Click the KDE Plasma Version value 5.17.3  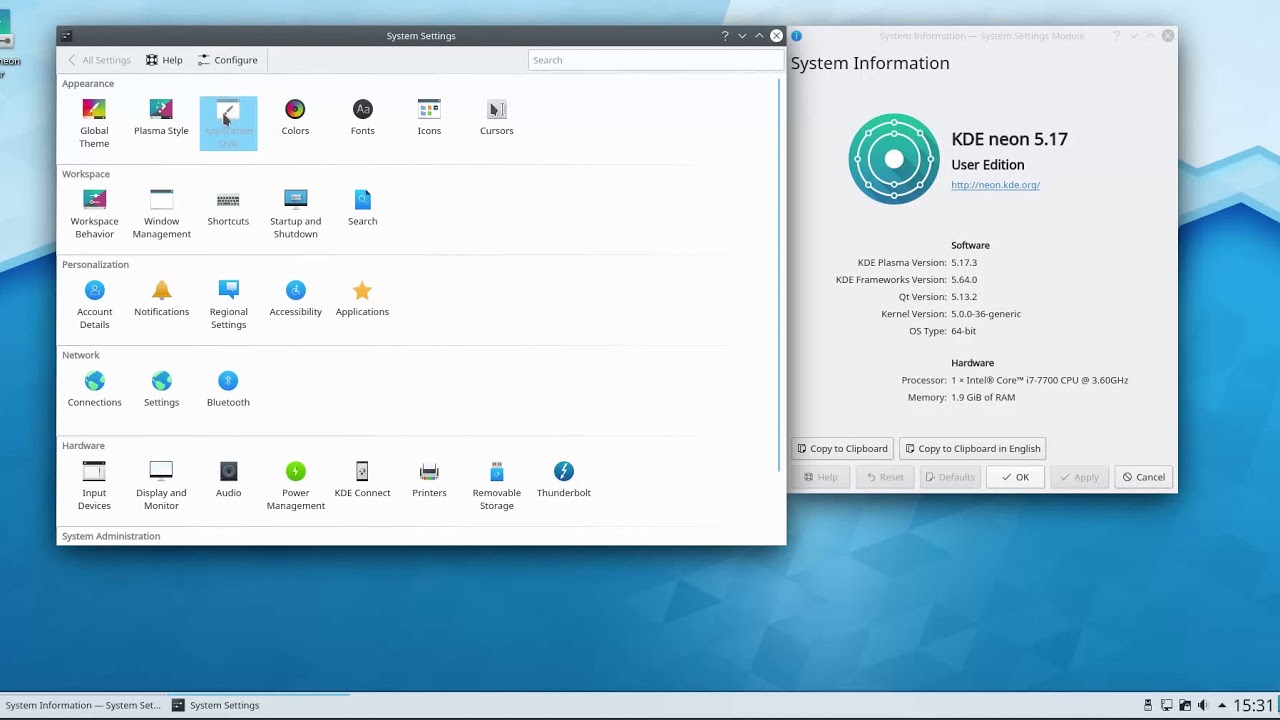tap(964, 263)
